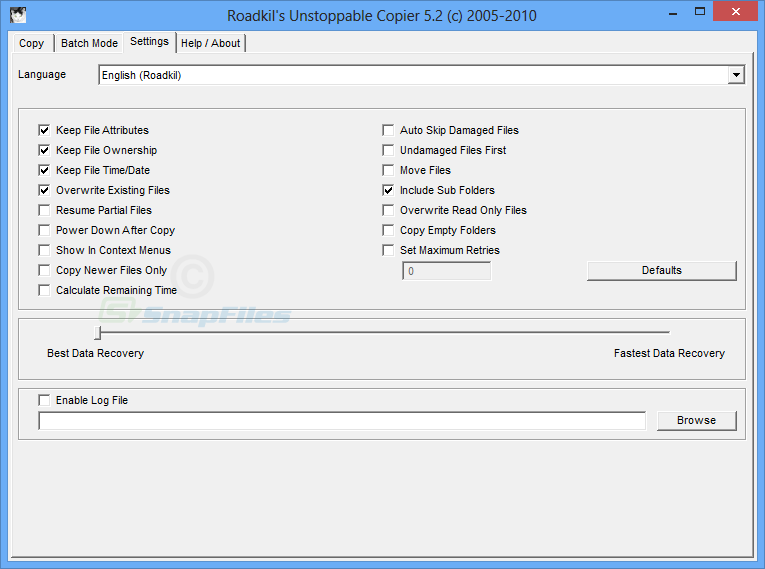This screenshot has width=765, height=569.
Task: Check Auto Skip Damaged Files
Action: pos(388,130)
